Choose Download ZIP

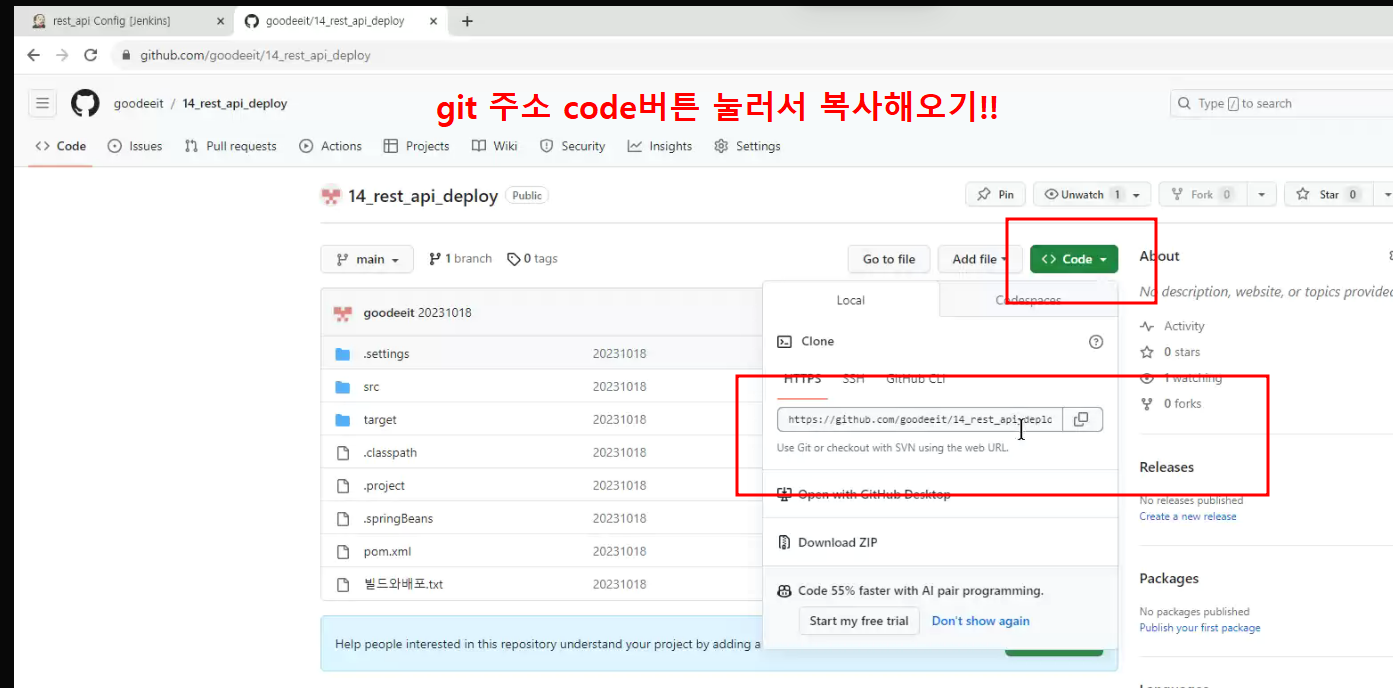point(827,542)
